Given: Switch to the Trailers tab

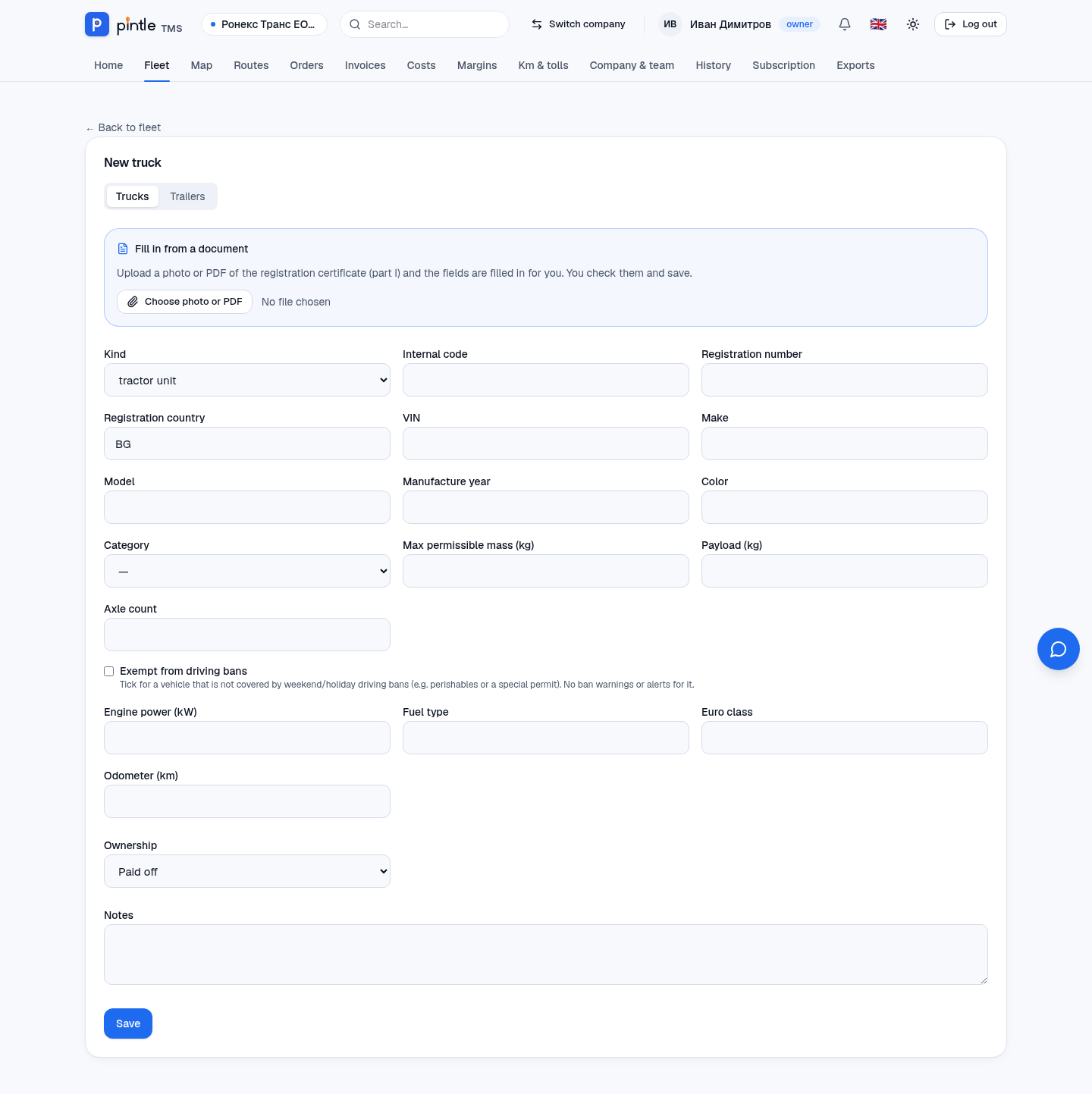Looking at the screenshot, I should 187,196.
